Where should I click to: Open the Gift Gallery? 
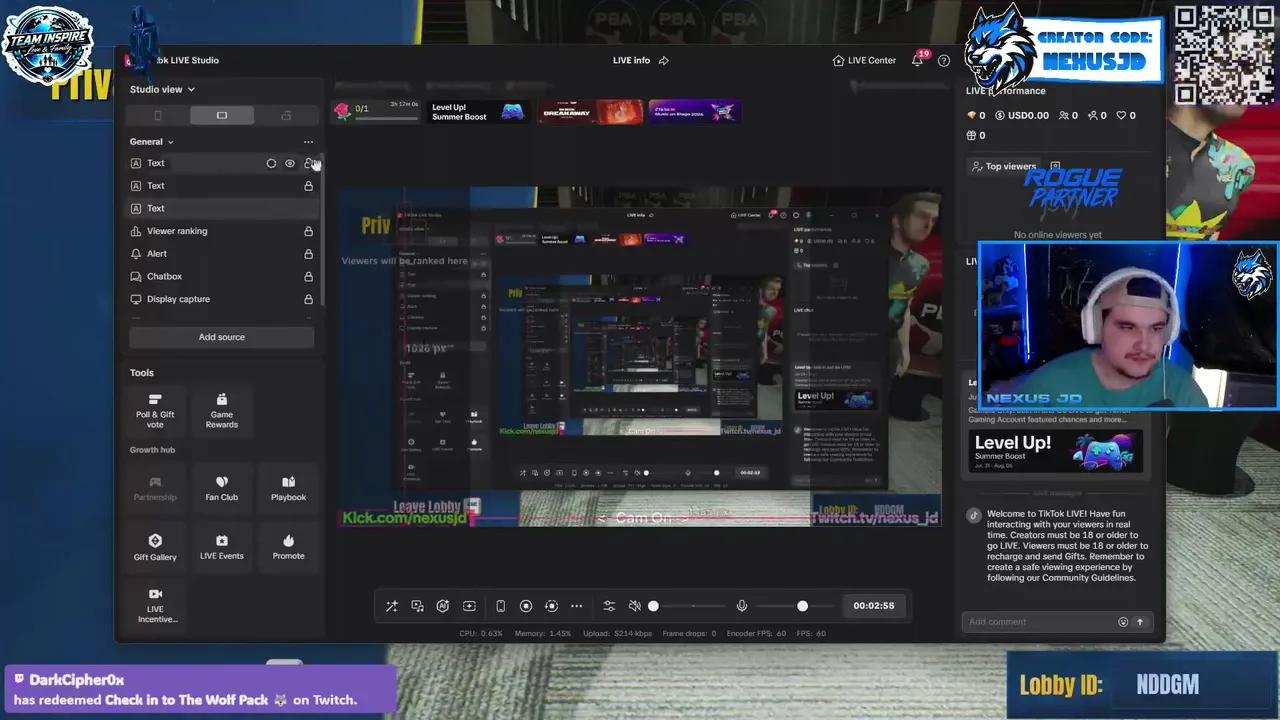[x=155, y=547]
